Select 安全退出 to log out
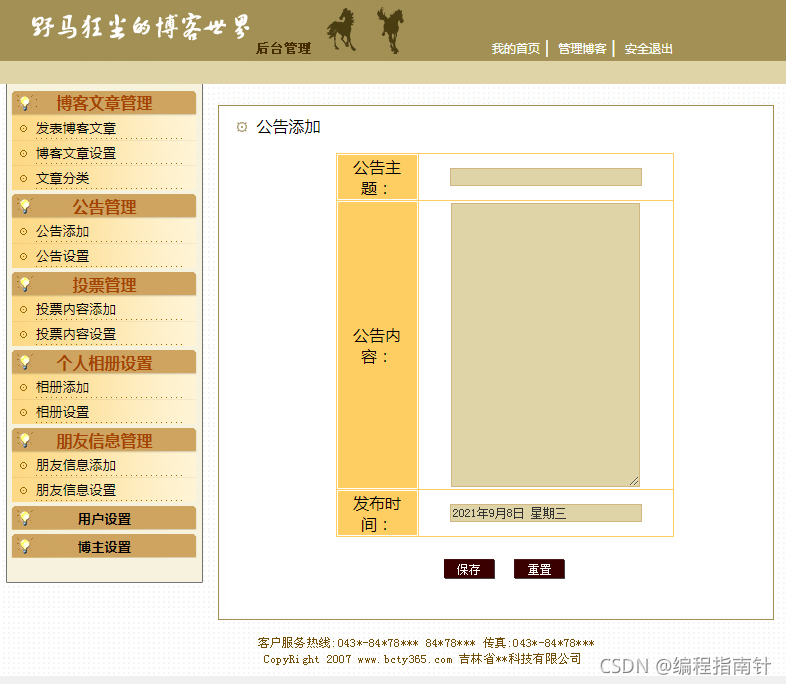This screenshot has width=786, height=684. (648, 49)
